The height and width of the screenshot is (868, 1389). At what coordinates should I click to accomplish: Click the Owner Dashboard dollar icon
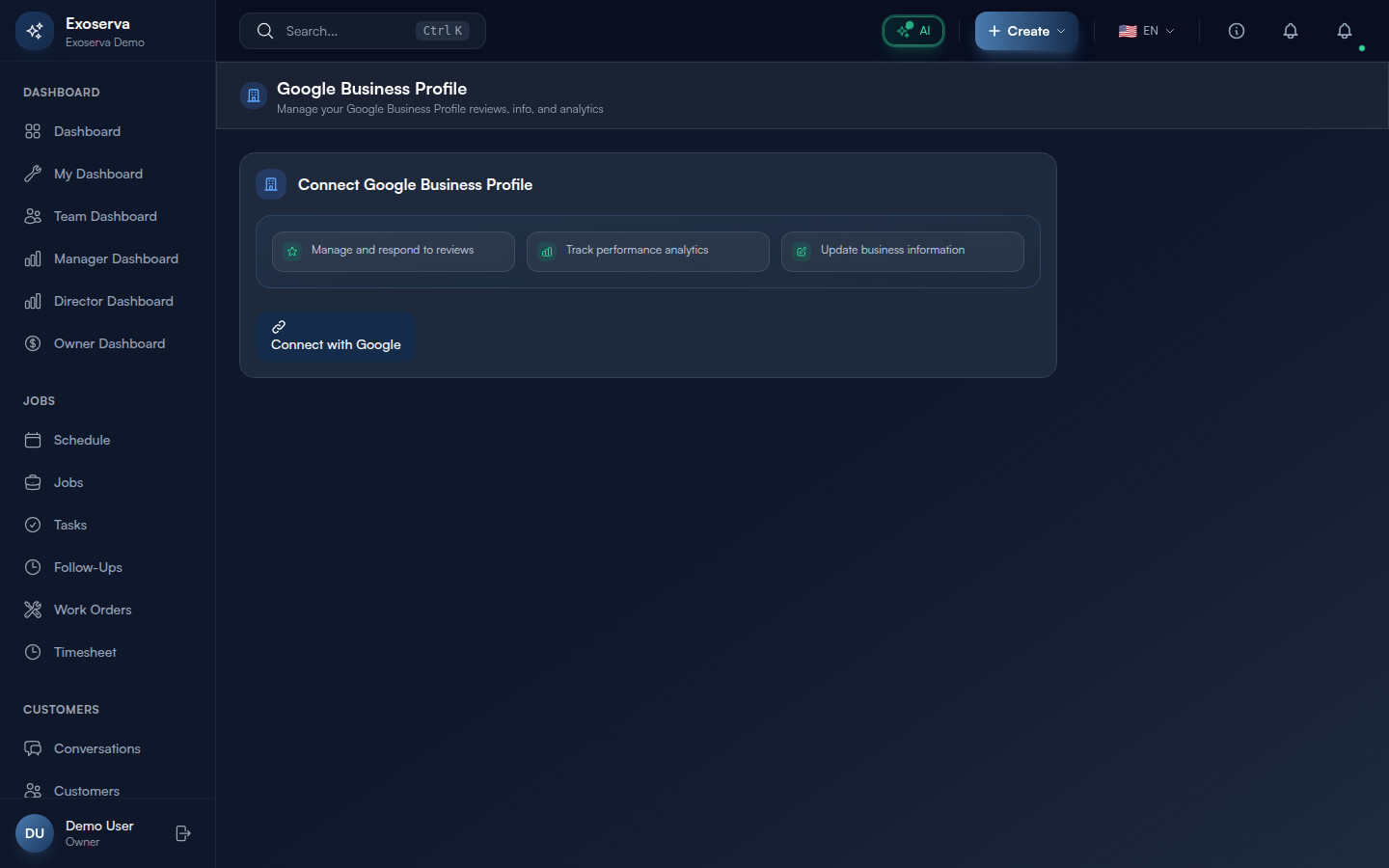33,343
